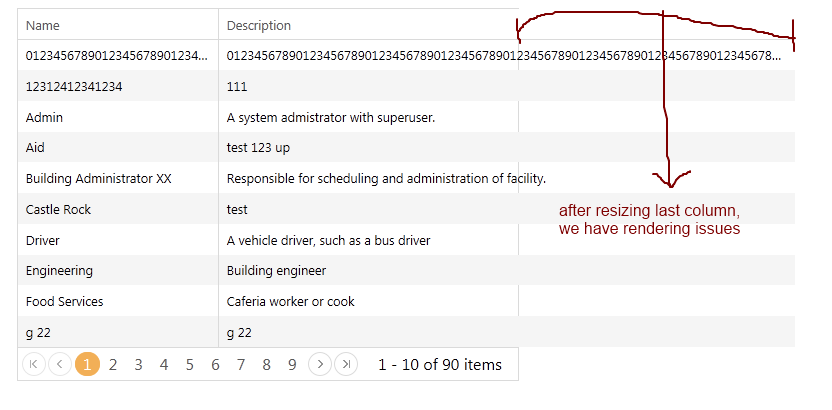This screenshot has width=832, height=410.
Task: Click the Engineering name cell
Action: pyautogui.click(x=59, y=271)
